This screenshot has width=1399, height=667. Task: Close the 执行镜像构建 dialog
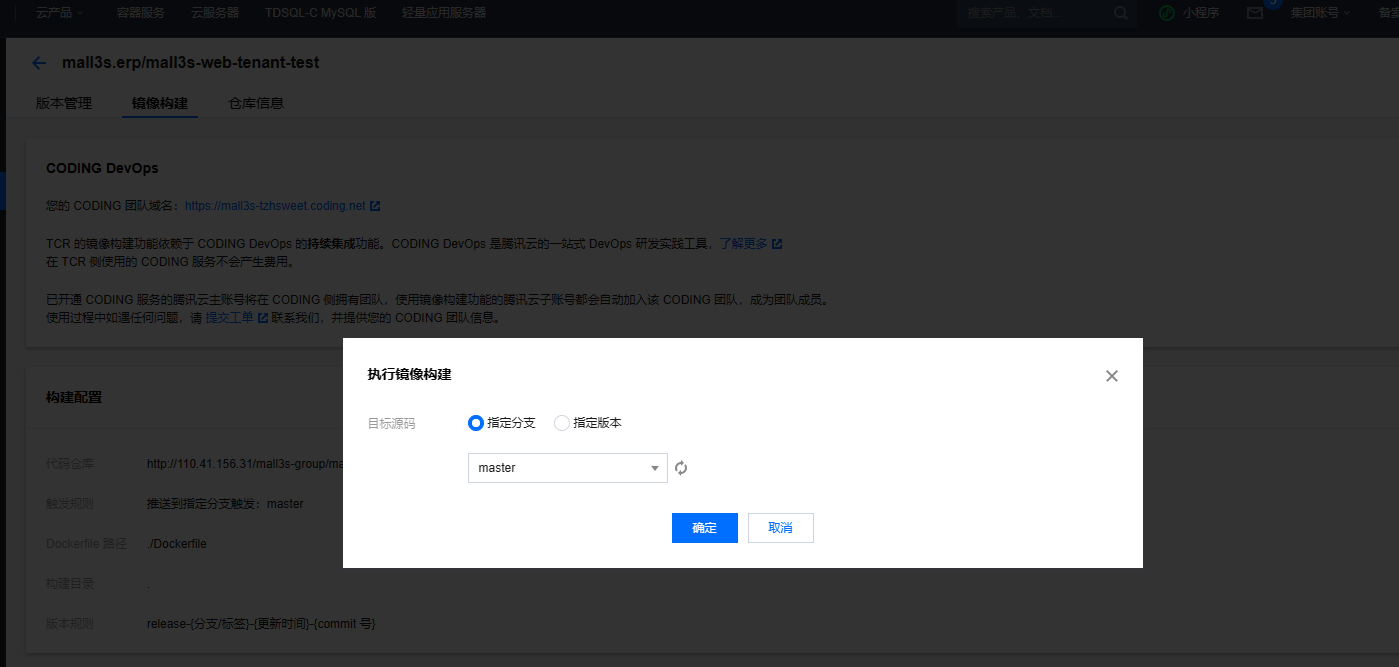1112,376
